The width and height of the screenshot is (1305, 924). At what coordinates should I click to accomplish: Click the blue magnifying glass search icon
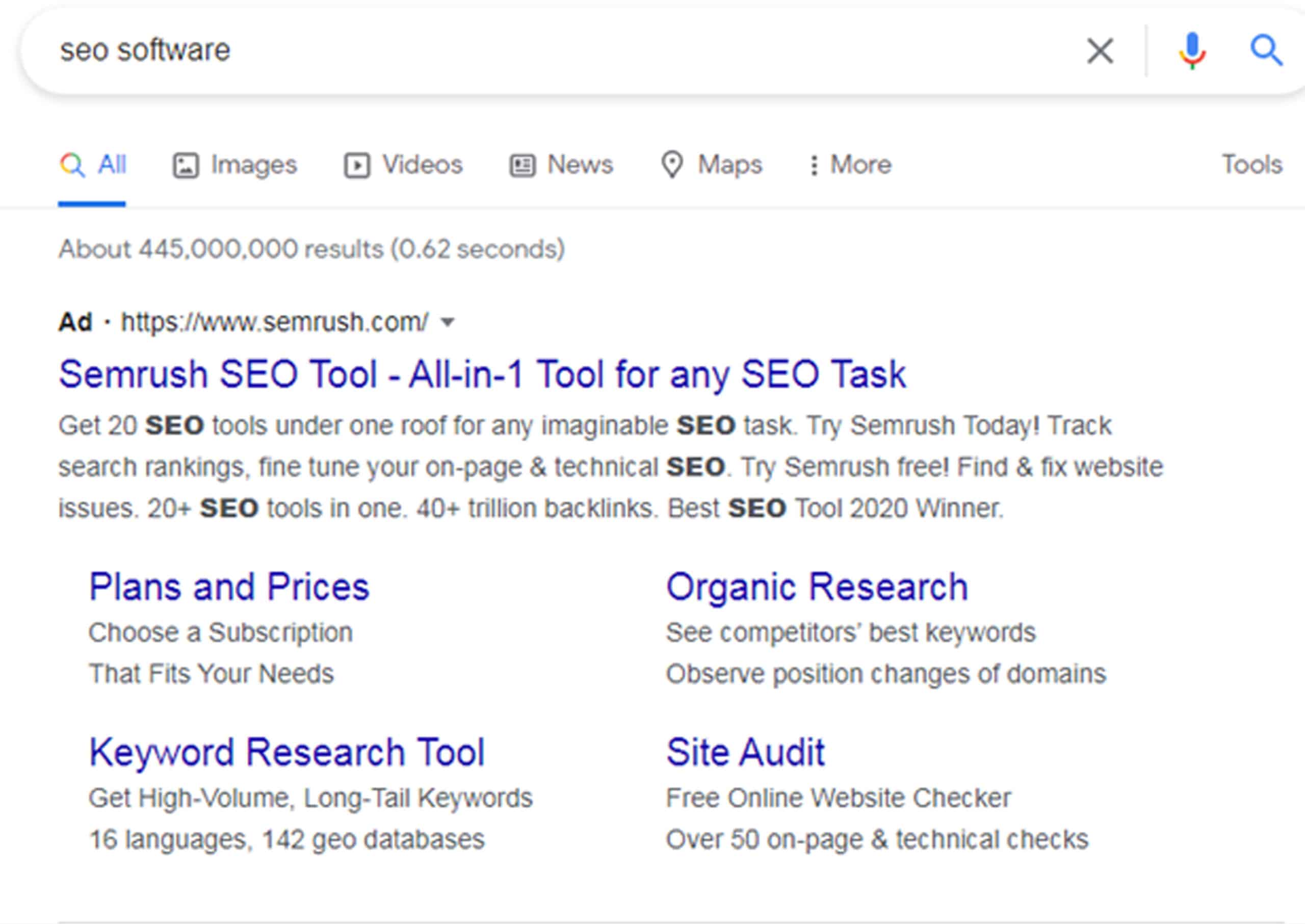coord(1266,50)
